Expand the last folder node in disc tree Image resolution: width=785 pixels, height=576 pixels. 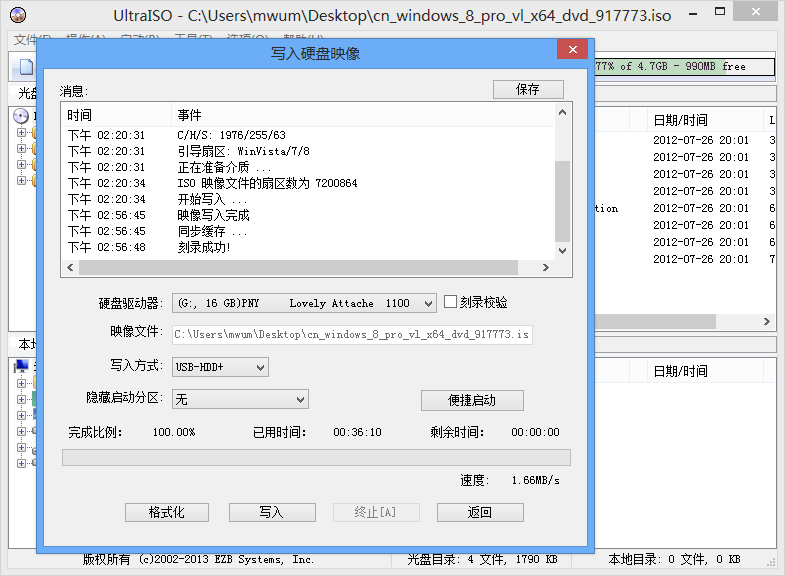tap(21, 180)
